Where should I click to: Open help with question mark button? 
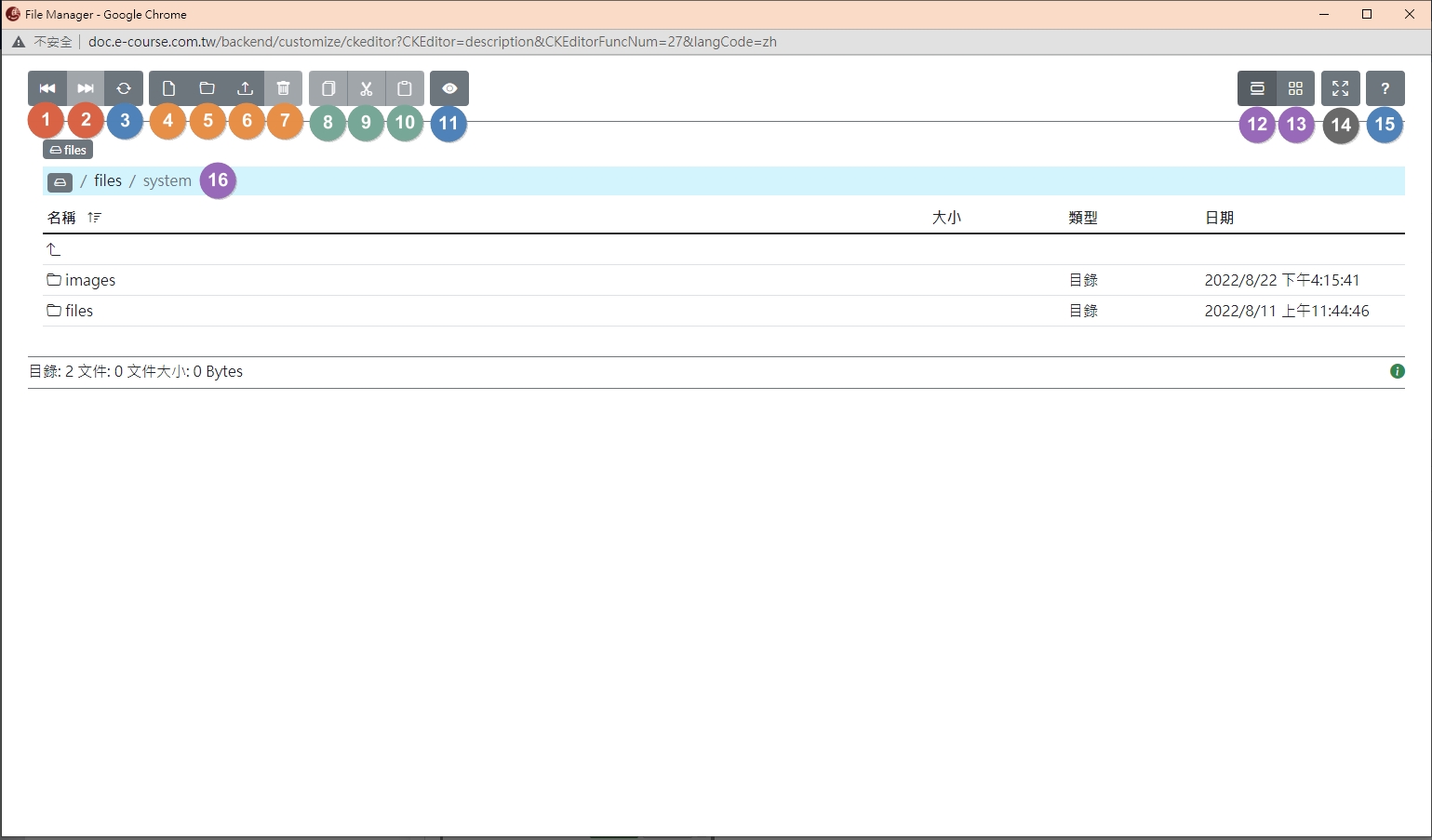(x=1385, y=88)
